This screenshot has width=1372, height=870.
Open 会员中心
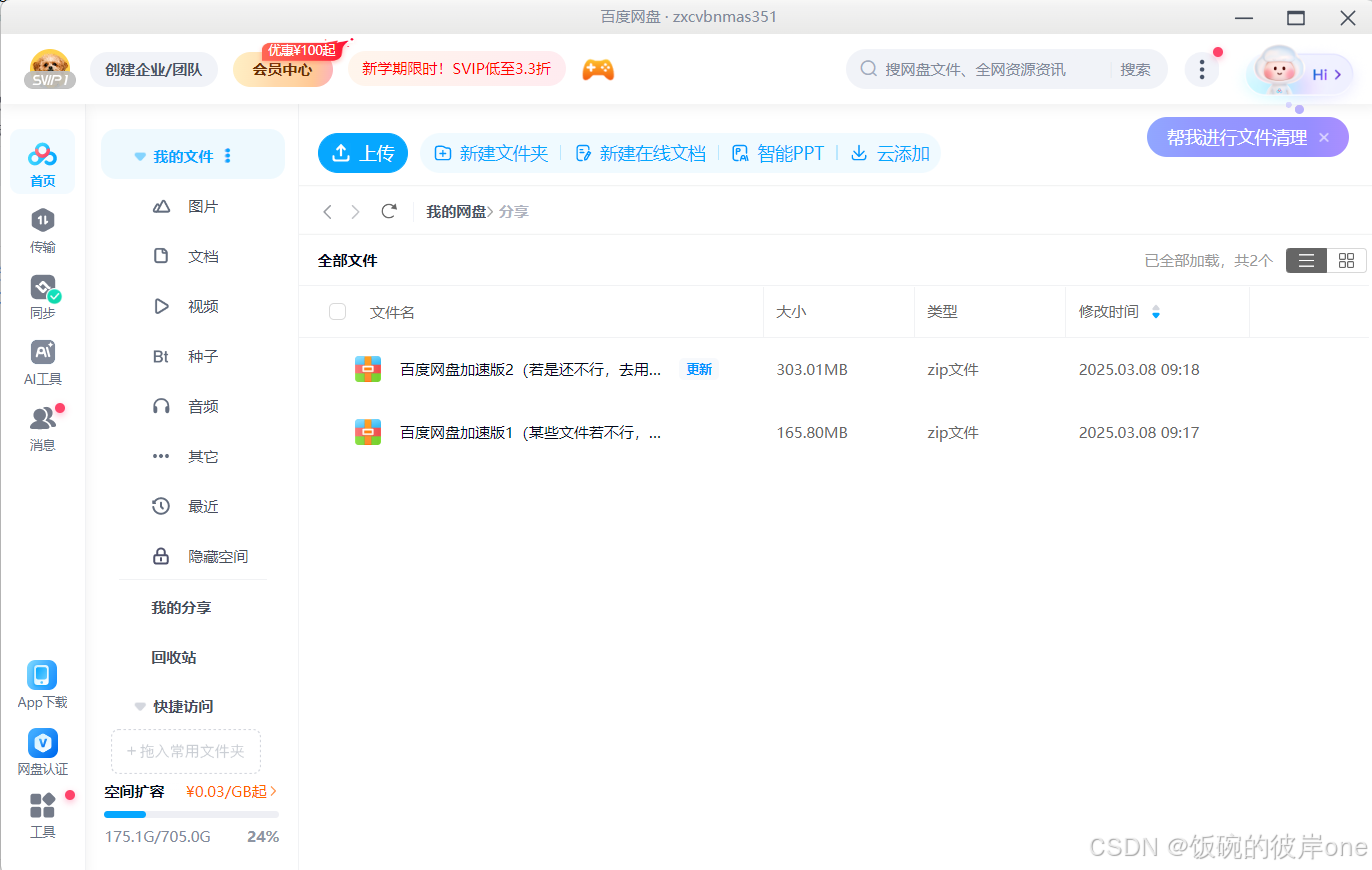(283, 70)
